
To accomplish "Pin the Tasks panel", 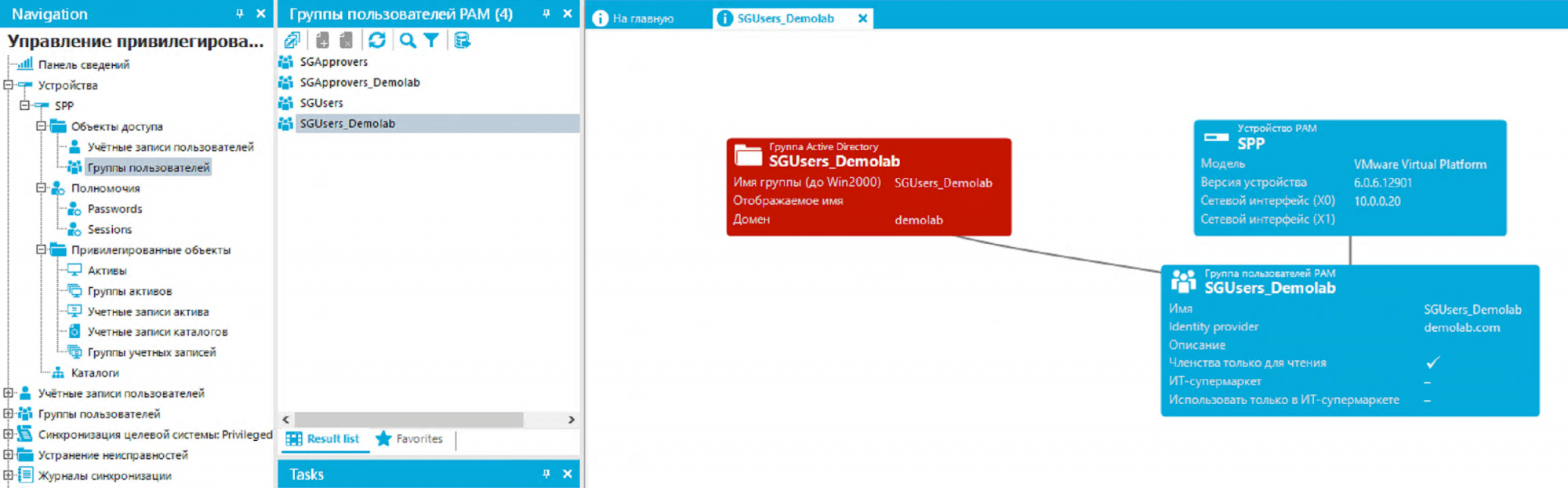I will click(546, 474).
